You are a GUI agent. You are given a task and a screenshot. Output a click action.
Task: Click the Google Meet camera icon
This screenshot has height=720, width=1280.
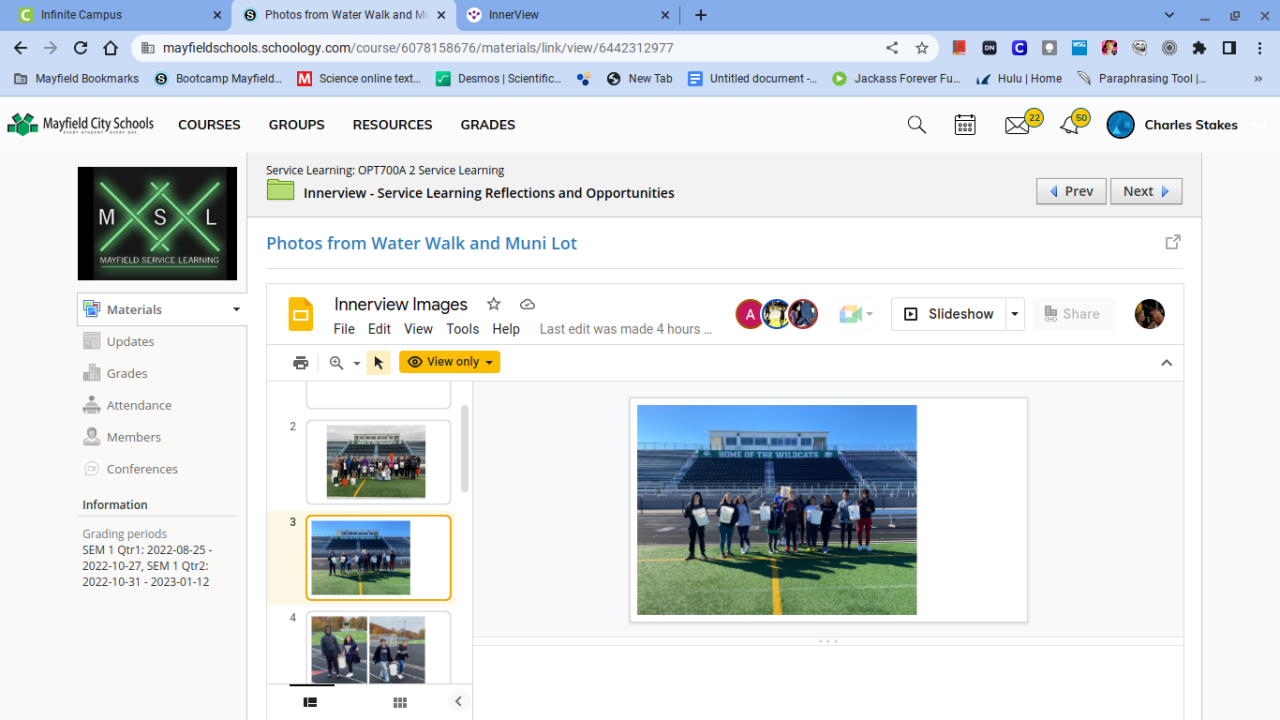851,314
